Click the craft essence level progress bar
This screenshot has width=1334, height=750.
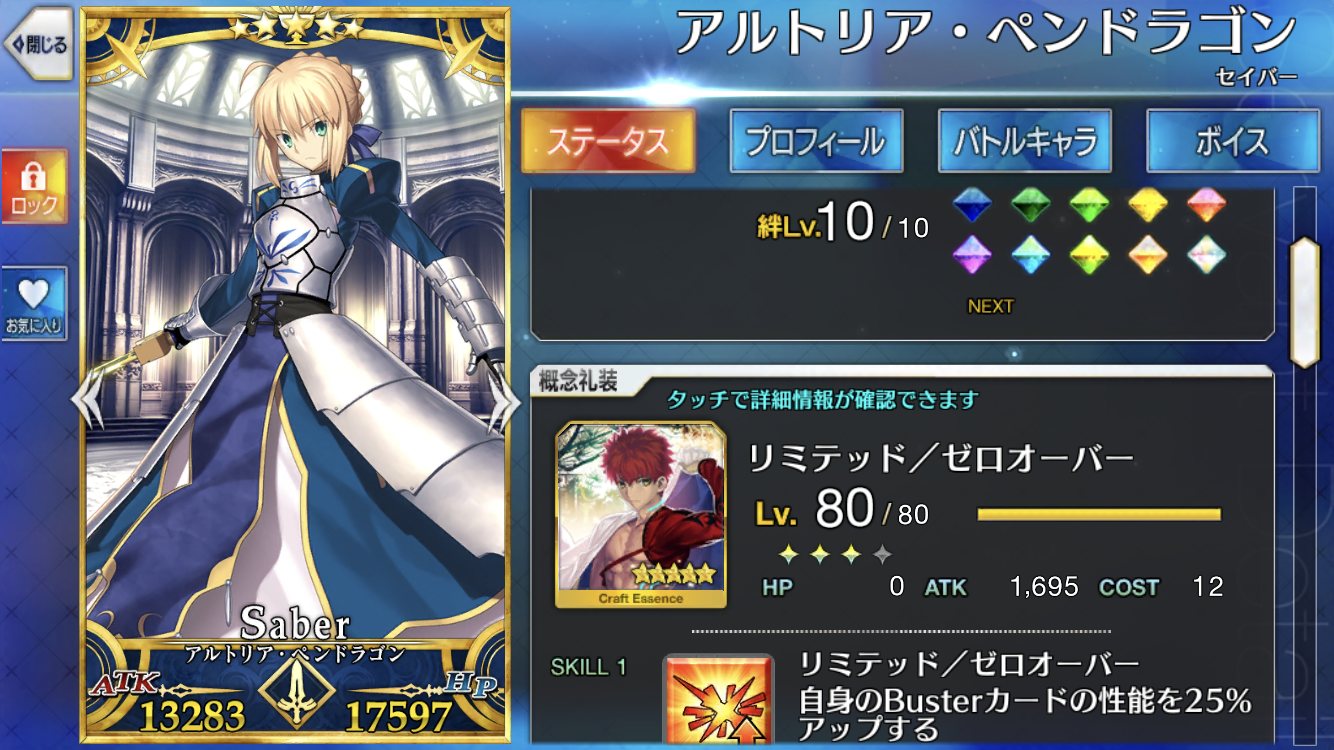click(1099, 515)
